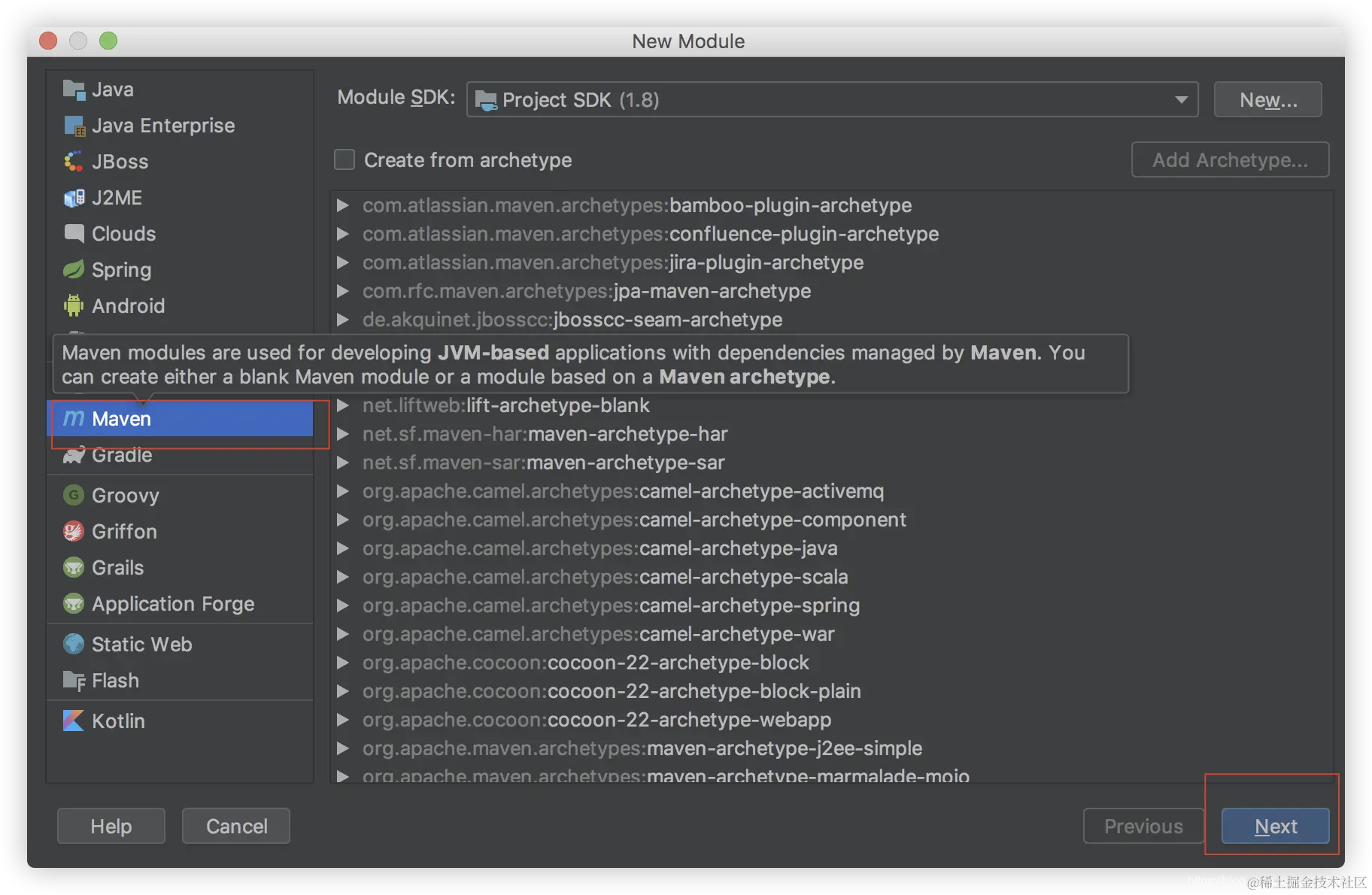The image size is (1372, 895).
Task: Select maven-archetype-j2ee-simple row text
Action: click(642, 748)
